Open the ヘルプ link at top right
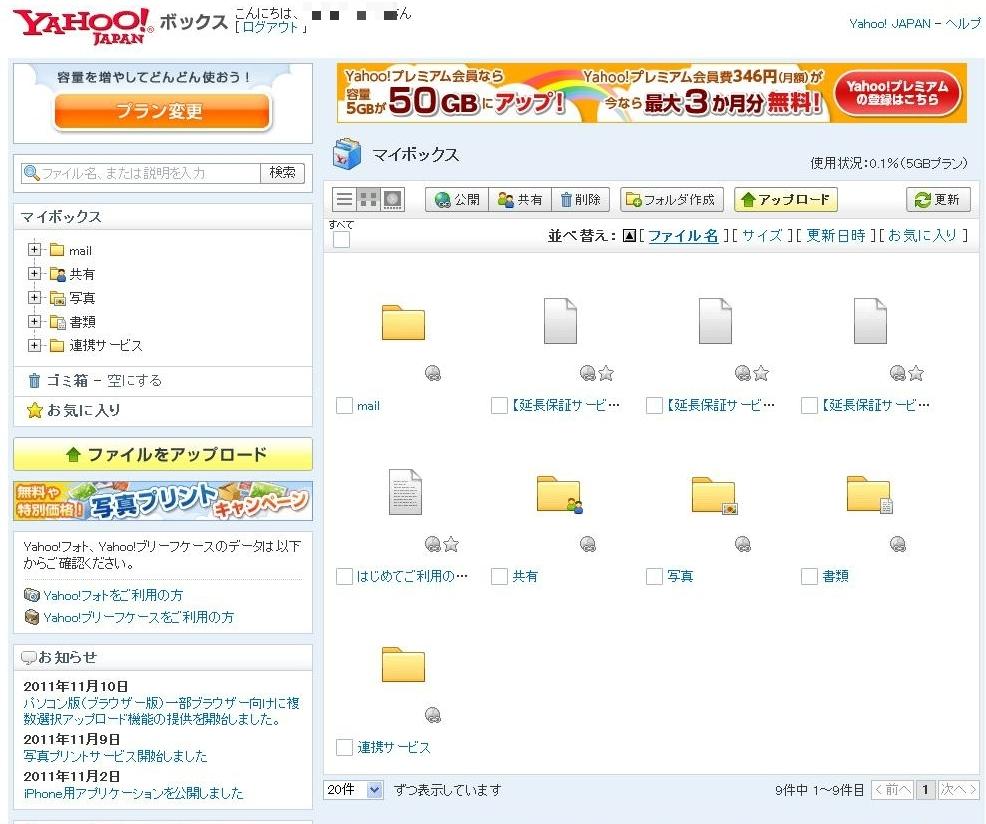986x824 pixels. pos(962,24)
